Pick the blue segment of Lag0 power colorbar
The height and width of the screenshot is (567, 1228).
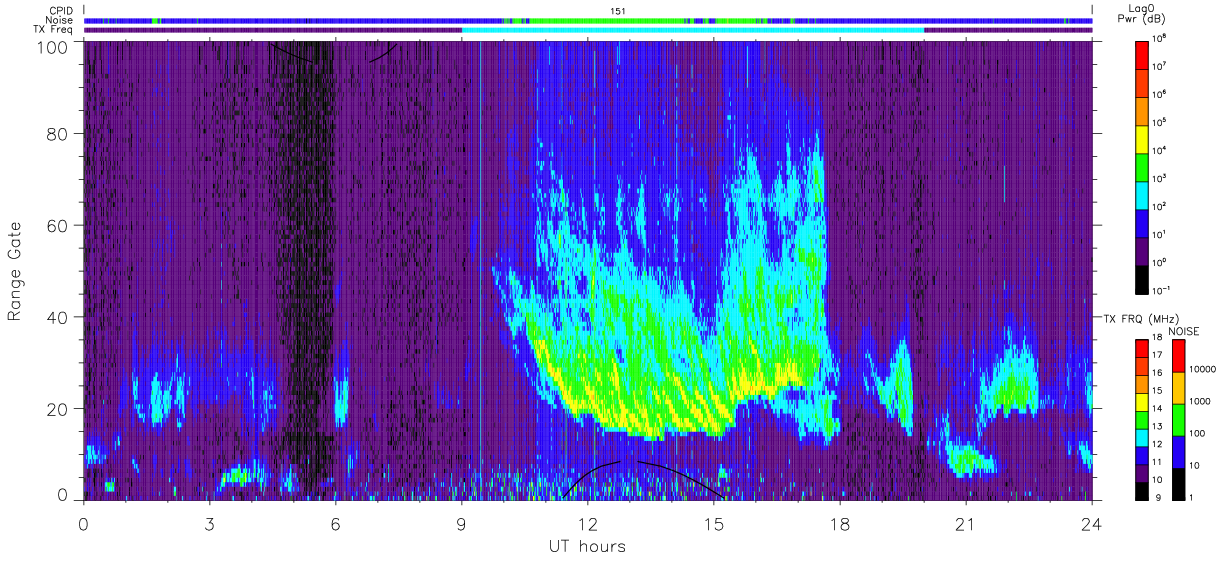[1141, 223]
